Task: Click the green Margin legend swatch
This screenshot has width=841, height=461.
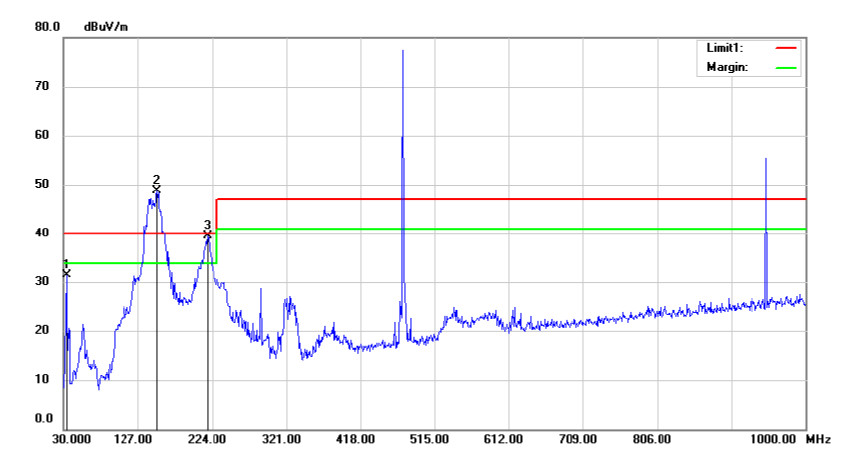Action: pos(786,68)
